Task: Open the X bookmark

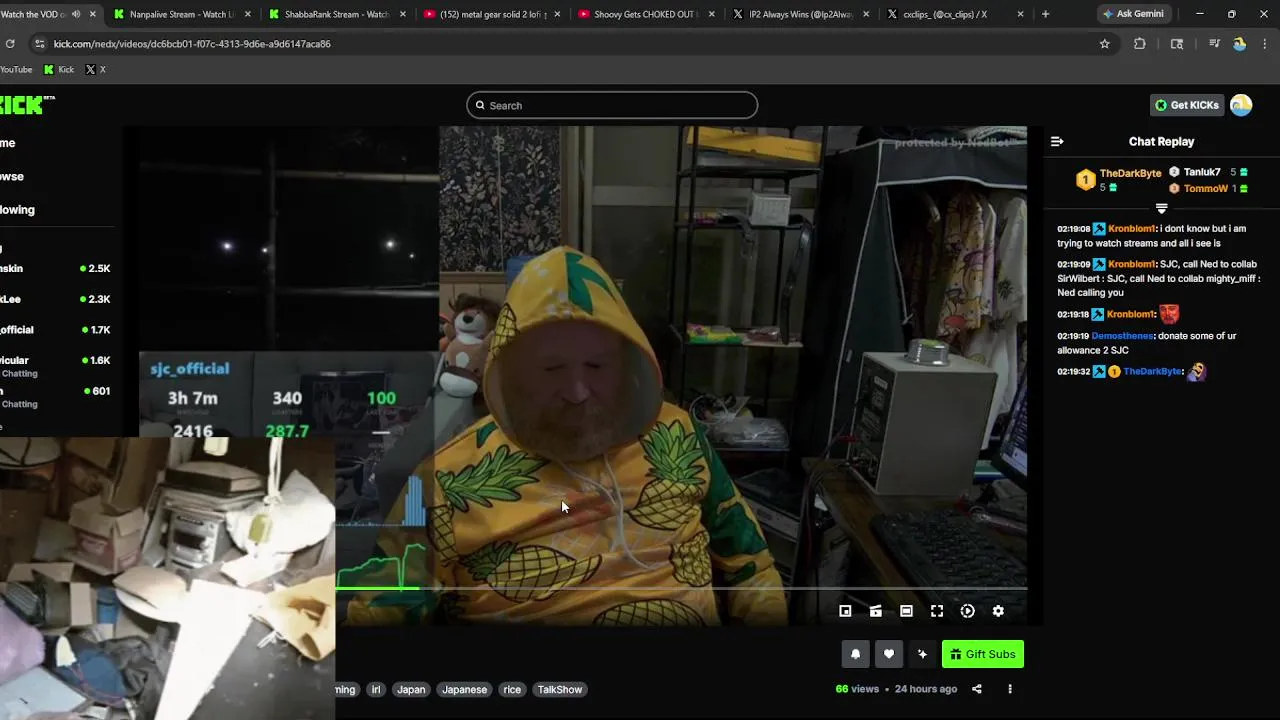Action: tap(96, 69)
